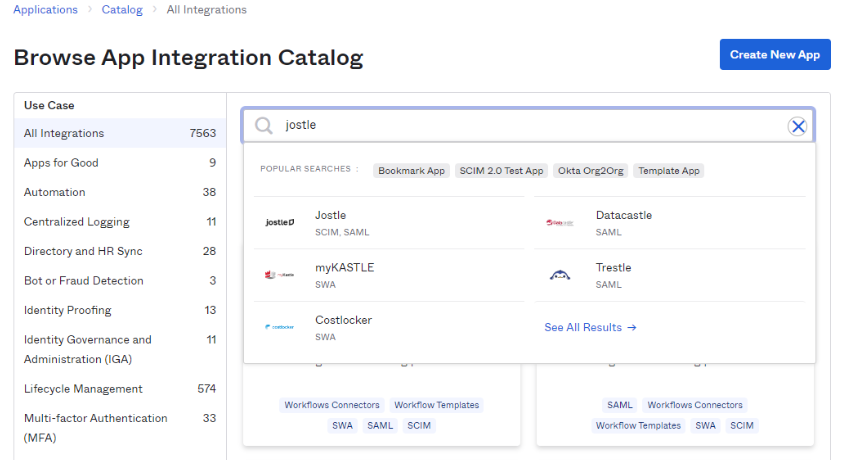This screenshot has width=847, height=460.
Task: Click the SWA tag on right card
Action: (705, 425)
